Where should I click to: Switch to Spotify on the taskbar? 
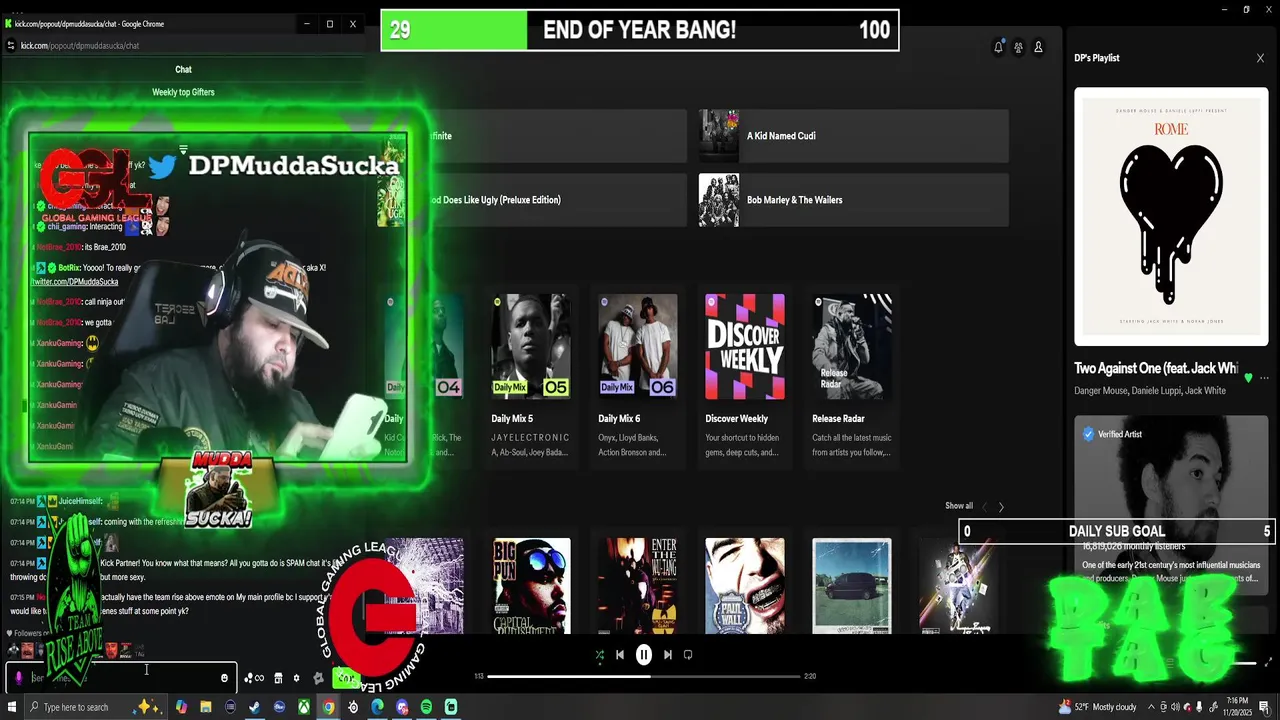click(427, 707)
